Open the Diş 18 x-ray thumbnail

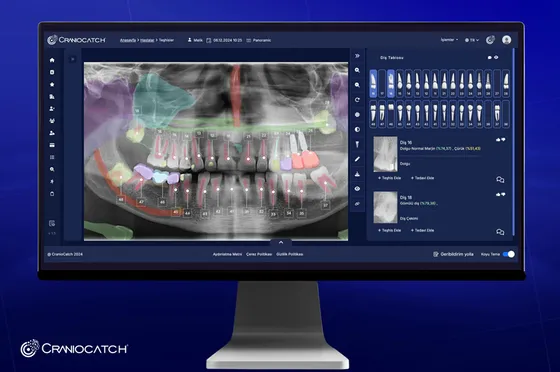[x=385, y=207]
